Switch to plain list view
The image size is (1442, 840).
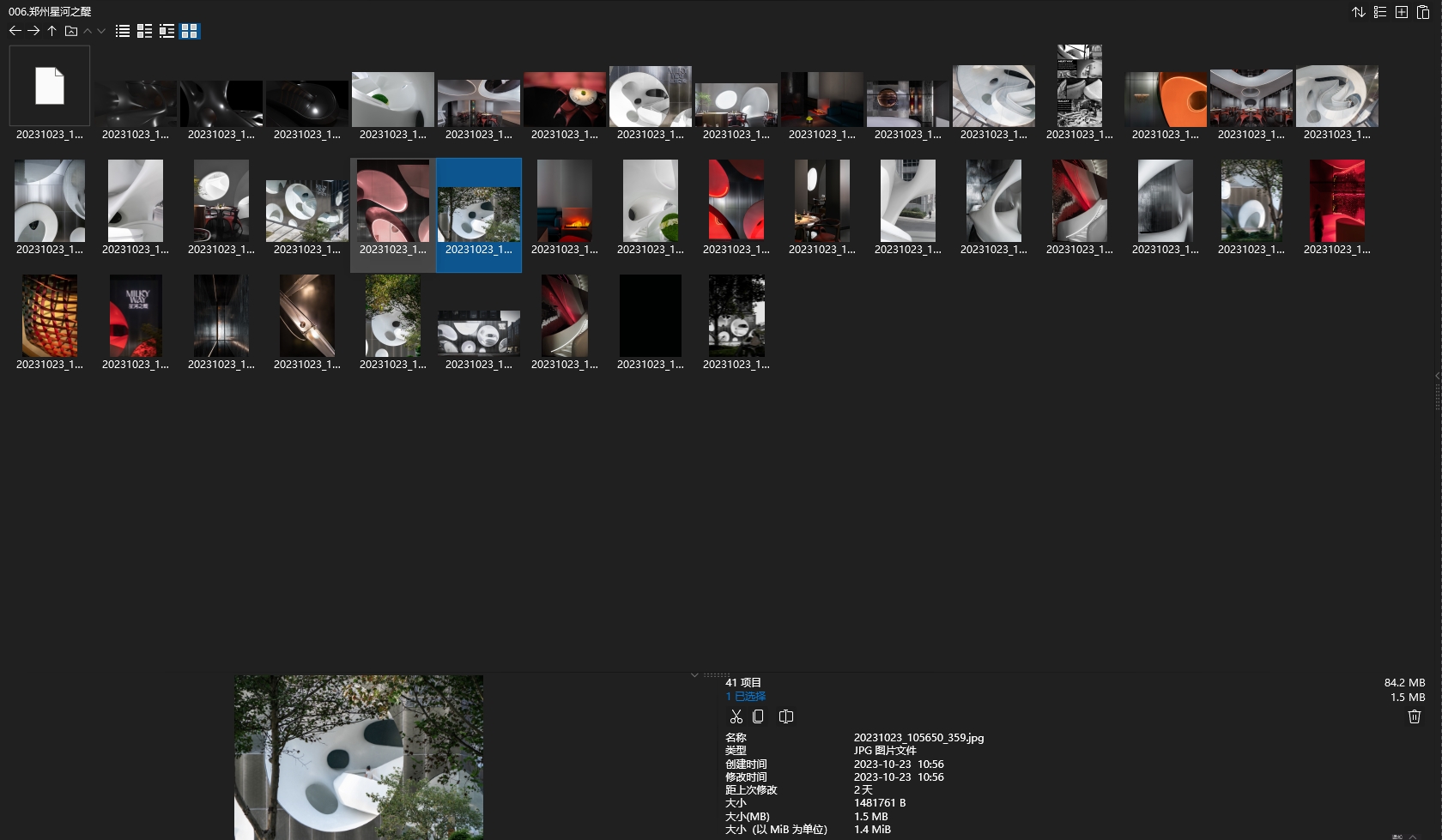pyautogui.click(x=123, y=31)
